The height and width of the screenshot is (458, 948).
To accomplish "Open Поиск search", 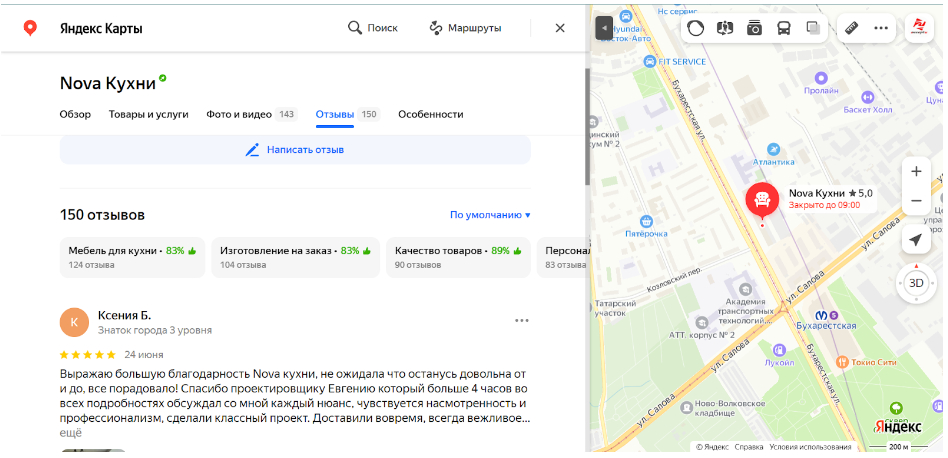I will point(373,28).
